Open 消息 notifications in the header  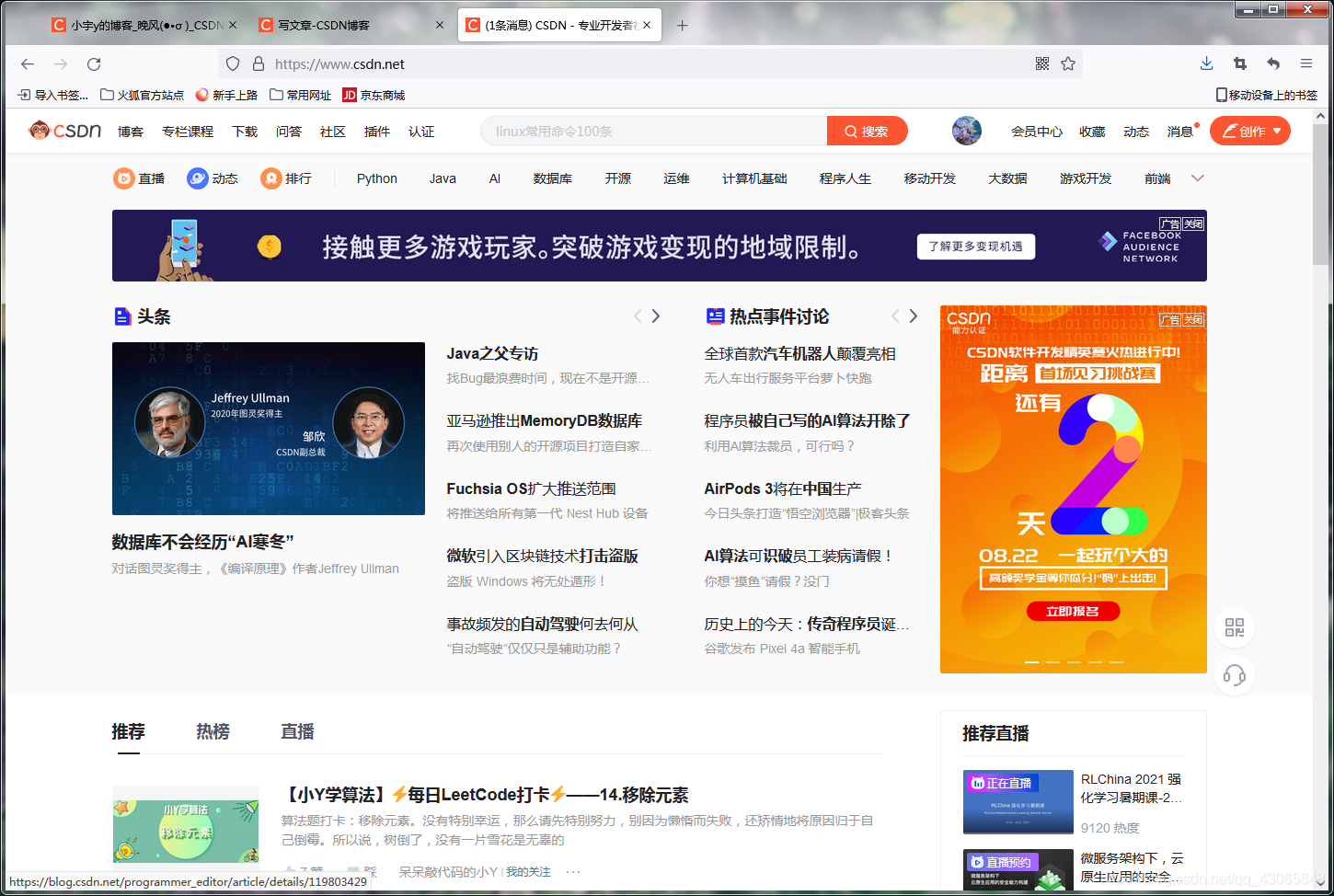tap(1180, 132)
